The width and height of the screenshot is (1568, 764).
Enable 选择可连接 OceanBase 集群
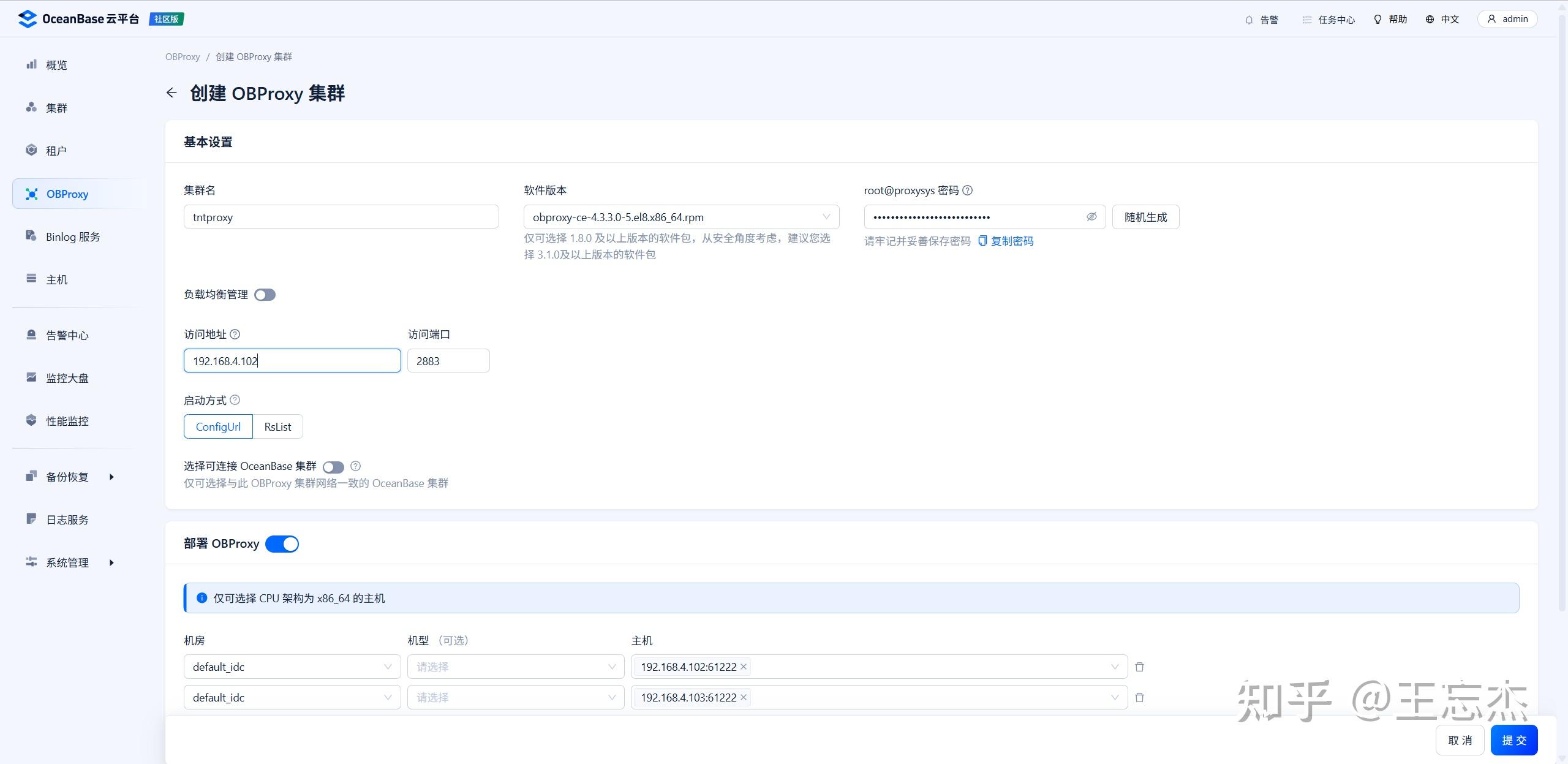(334, 466)
